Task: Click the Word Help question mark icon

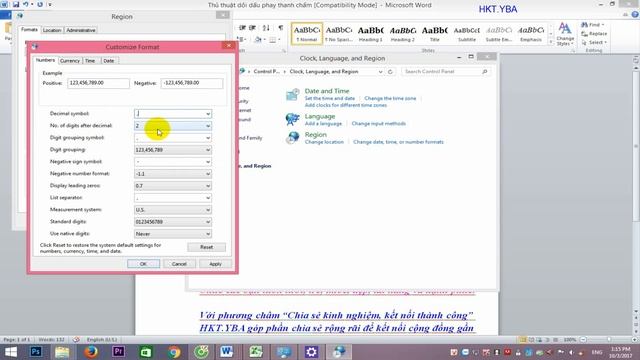Action: [635, 14]
